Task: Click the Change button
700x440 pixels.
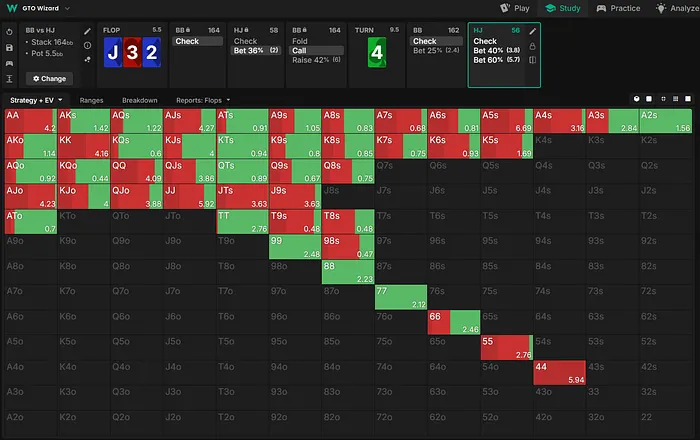Action: click(x=49, y=78)
